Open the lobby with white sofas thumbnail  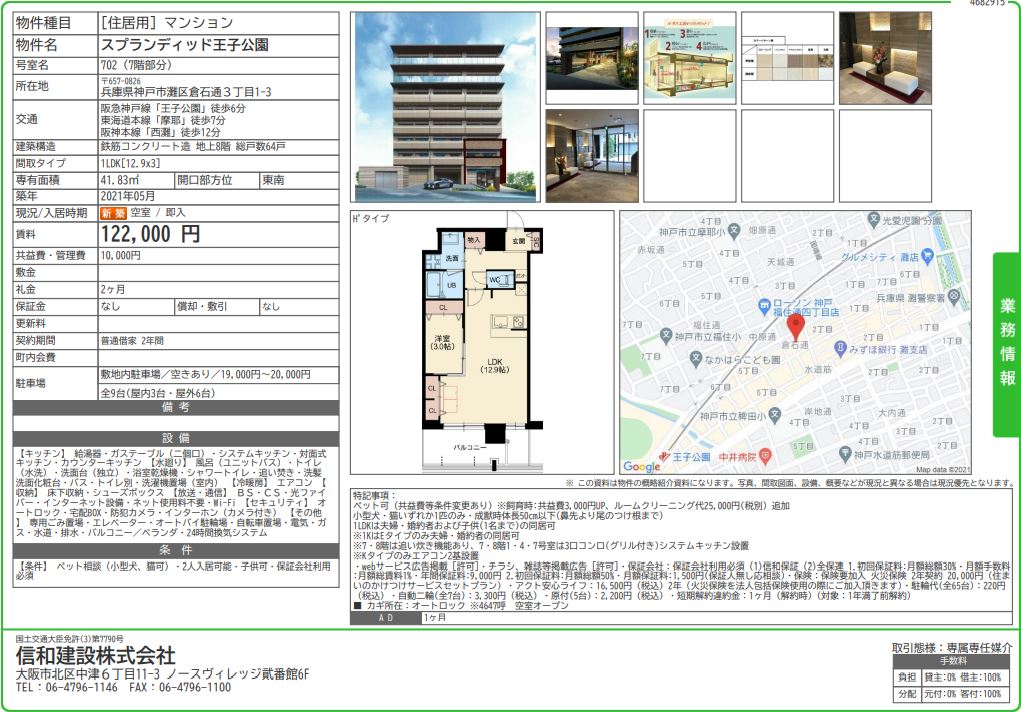tap(886, 58)
